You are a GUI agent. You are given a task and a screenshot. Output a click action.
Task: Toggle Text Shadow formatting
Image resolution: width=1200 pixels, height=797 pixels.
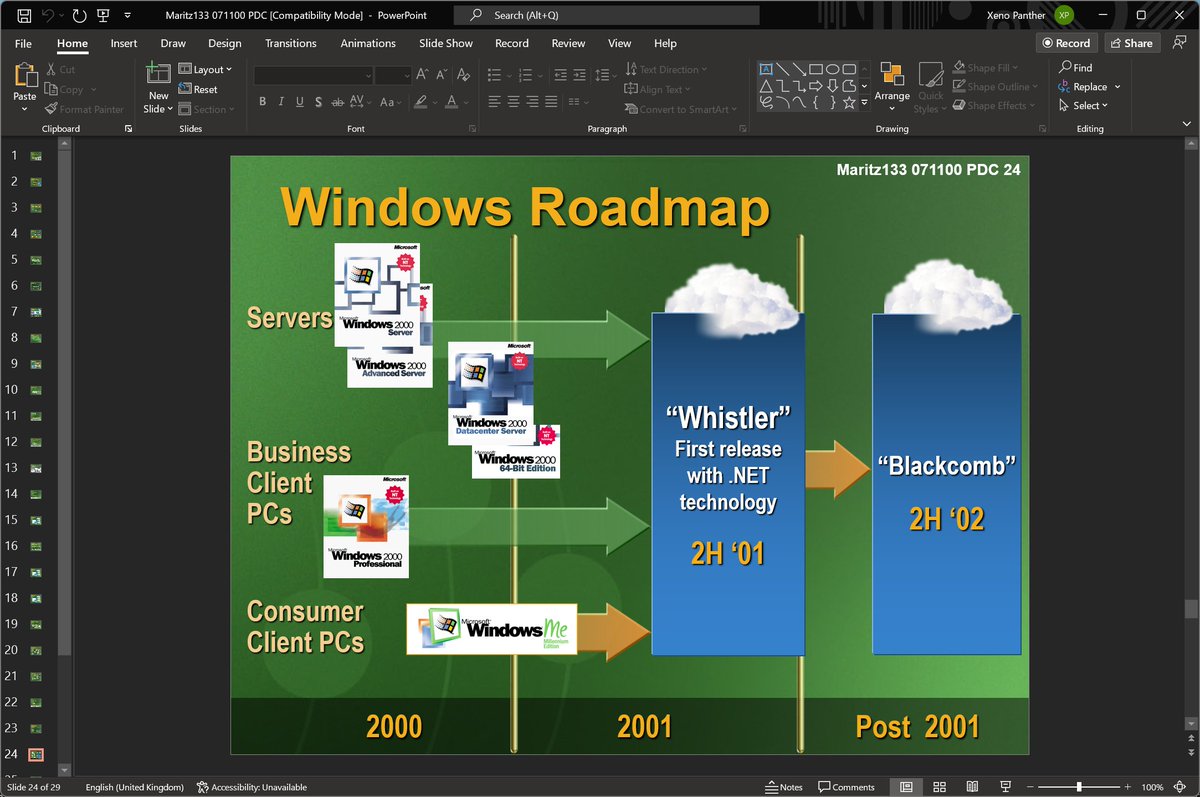[x=320, y=102]
